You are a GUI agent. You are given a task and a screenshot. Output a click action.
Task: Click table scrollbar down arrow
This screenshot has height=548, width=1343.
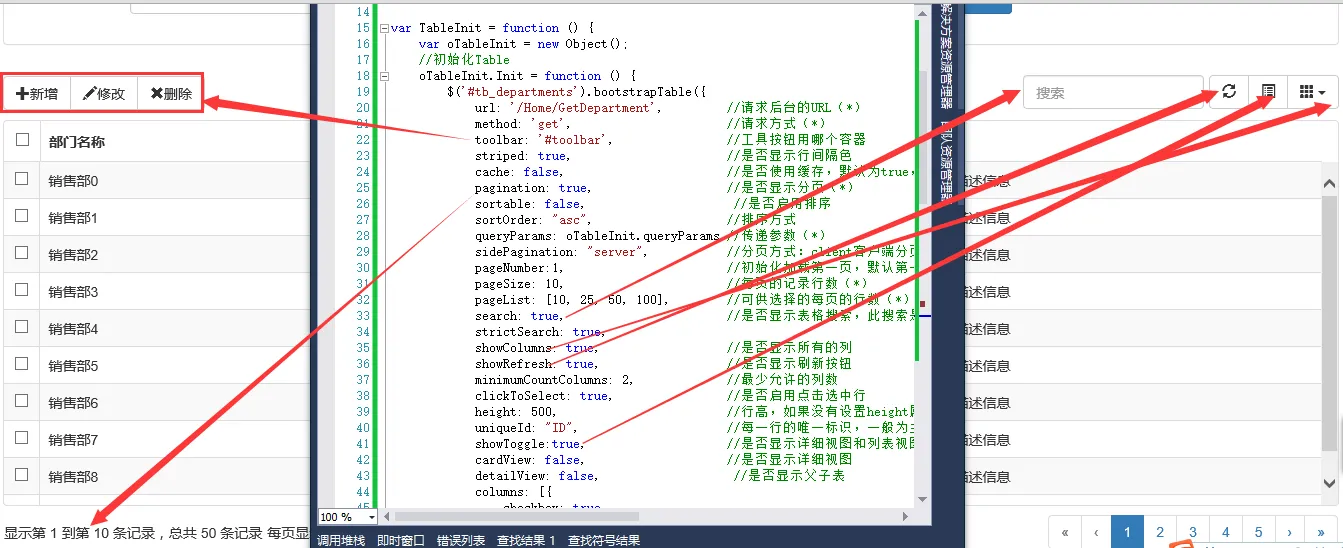[x=1329, y=486]
